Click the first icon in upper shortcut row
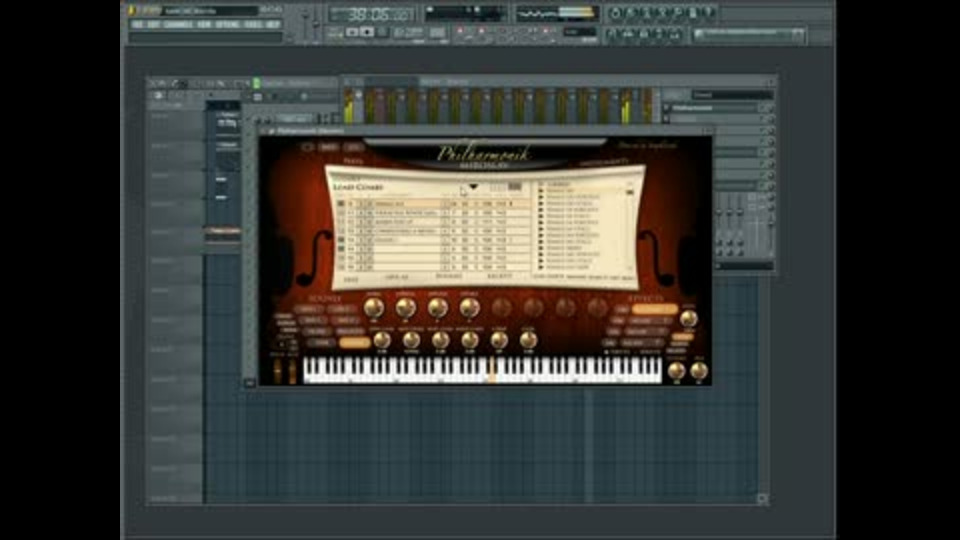Viewport: 960px width, 540px height. coord(615,13)
